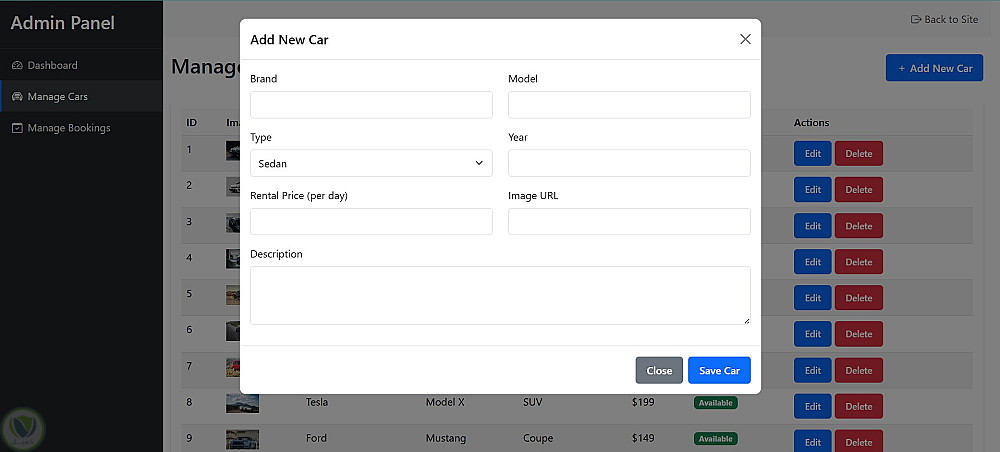The height and width of the screenshot is (452, 1000).
Task: Close the Add New Car dialog with X
Action: click(x=745, y=39)
